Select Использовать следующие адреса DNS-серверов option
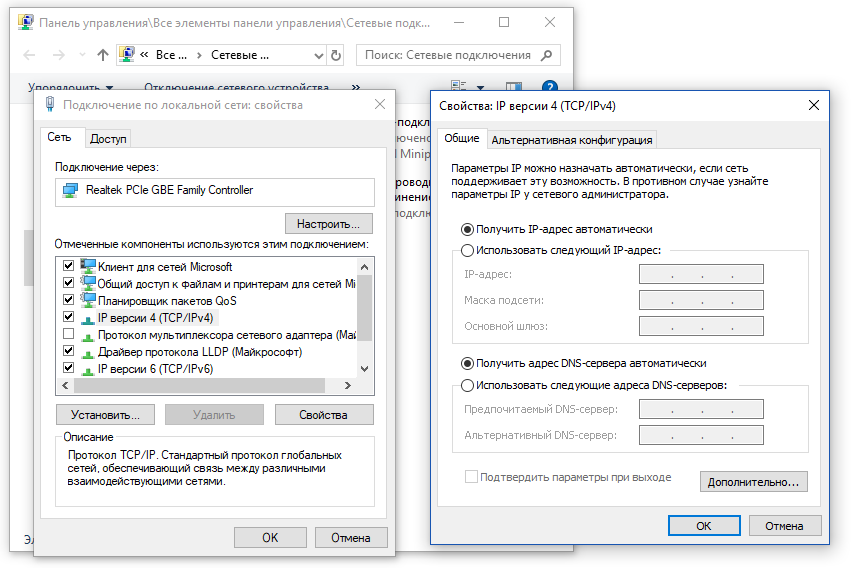Image resolution: width=851 pixels, height=568 pixels. click(x=467, y=385)
